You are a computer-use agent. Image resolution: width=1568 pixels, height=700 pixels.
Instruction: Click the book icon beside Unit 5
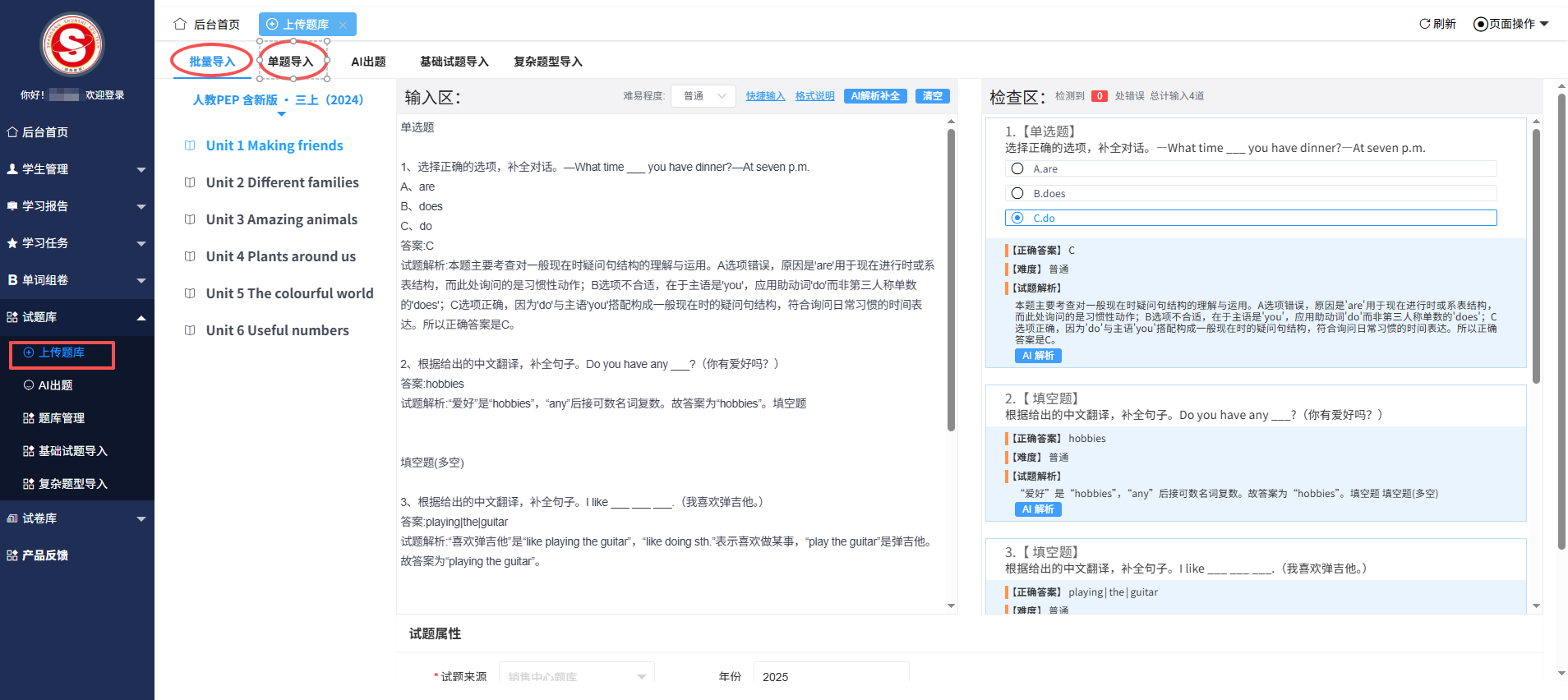[x=190, y=293]
